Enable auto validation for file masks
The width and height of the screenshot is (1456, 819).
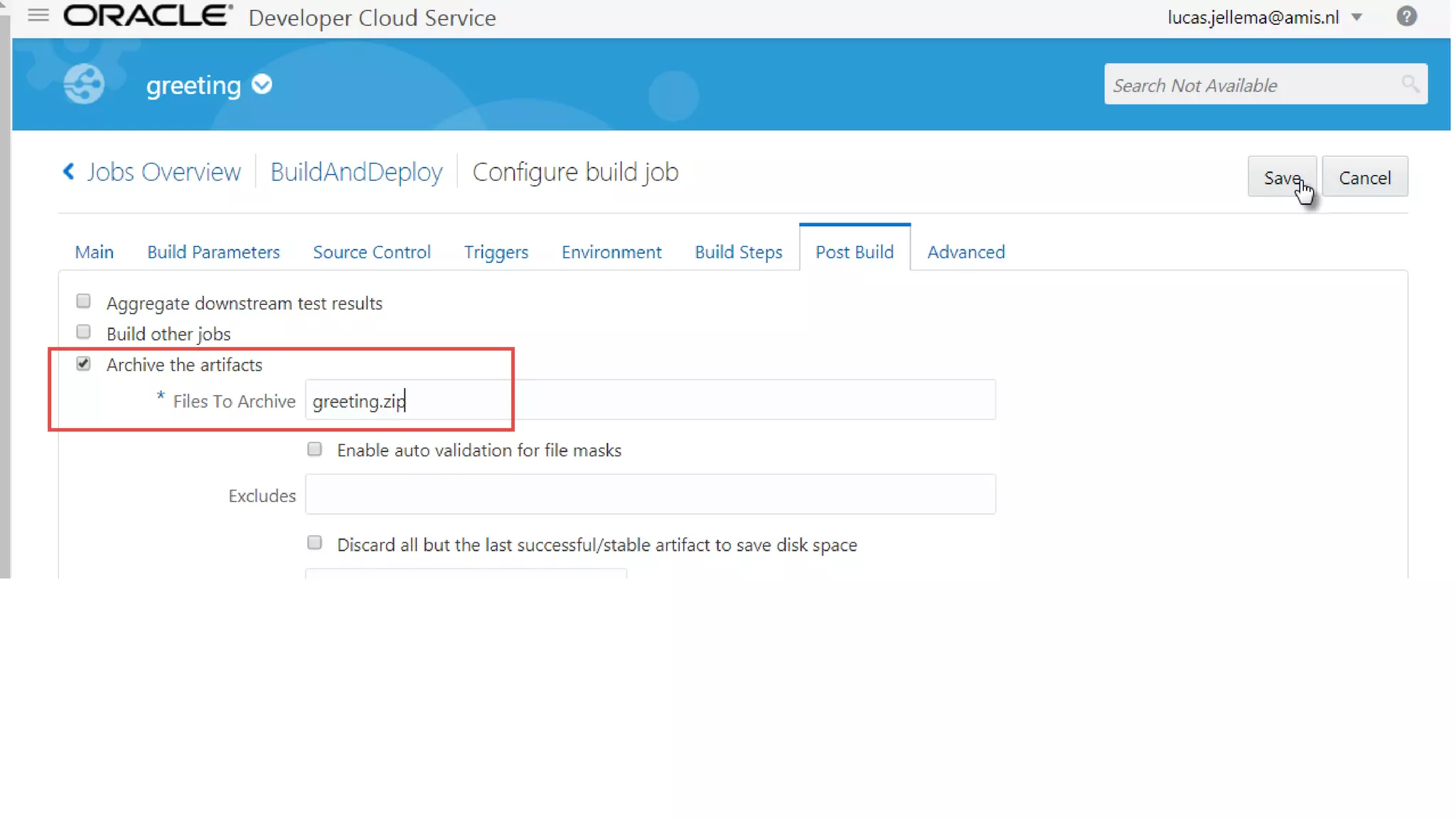[314, 449]
